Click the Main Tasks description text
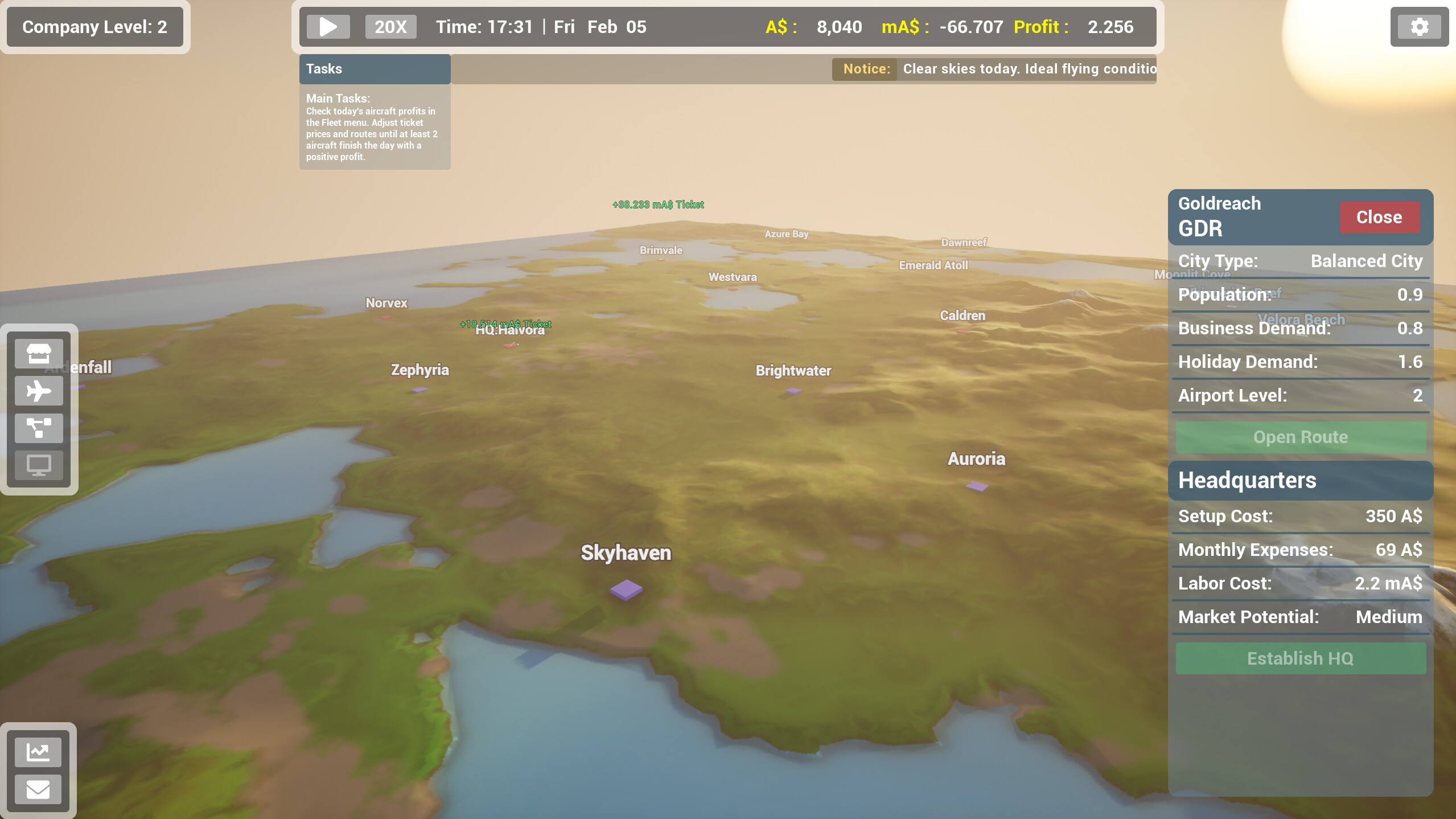 click(372, 134)
